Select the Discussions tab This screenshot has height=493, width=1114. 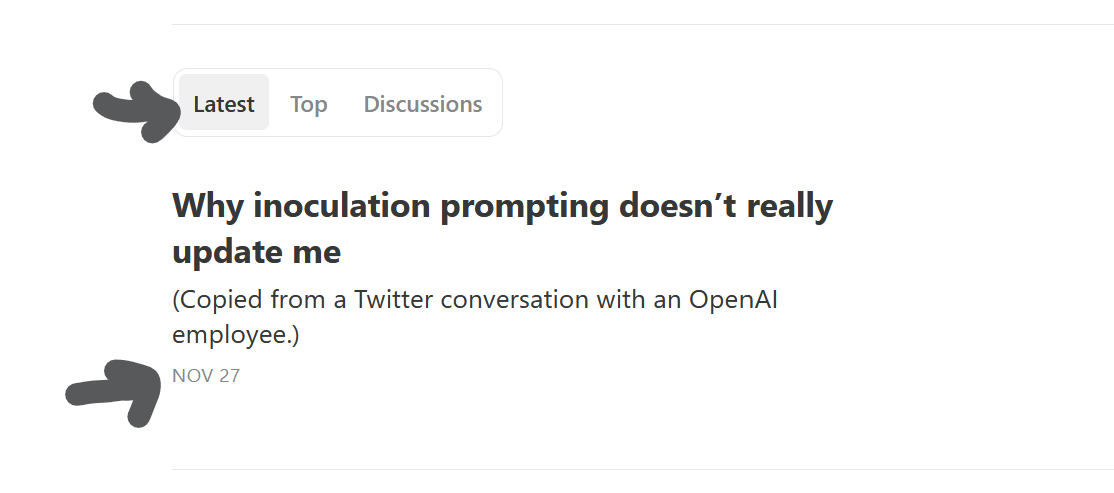(422, 104)
